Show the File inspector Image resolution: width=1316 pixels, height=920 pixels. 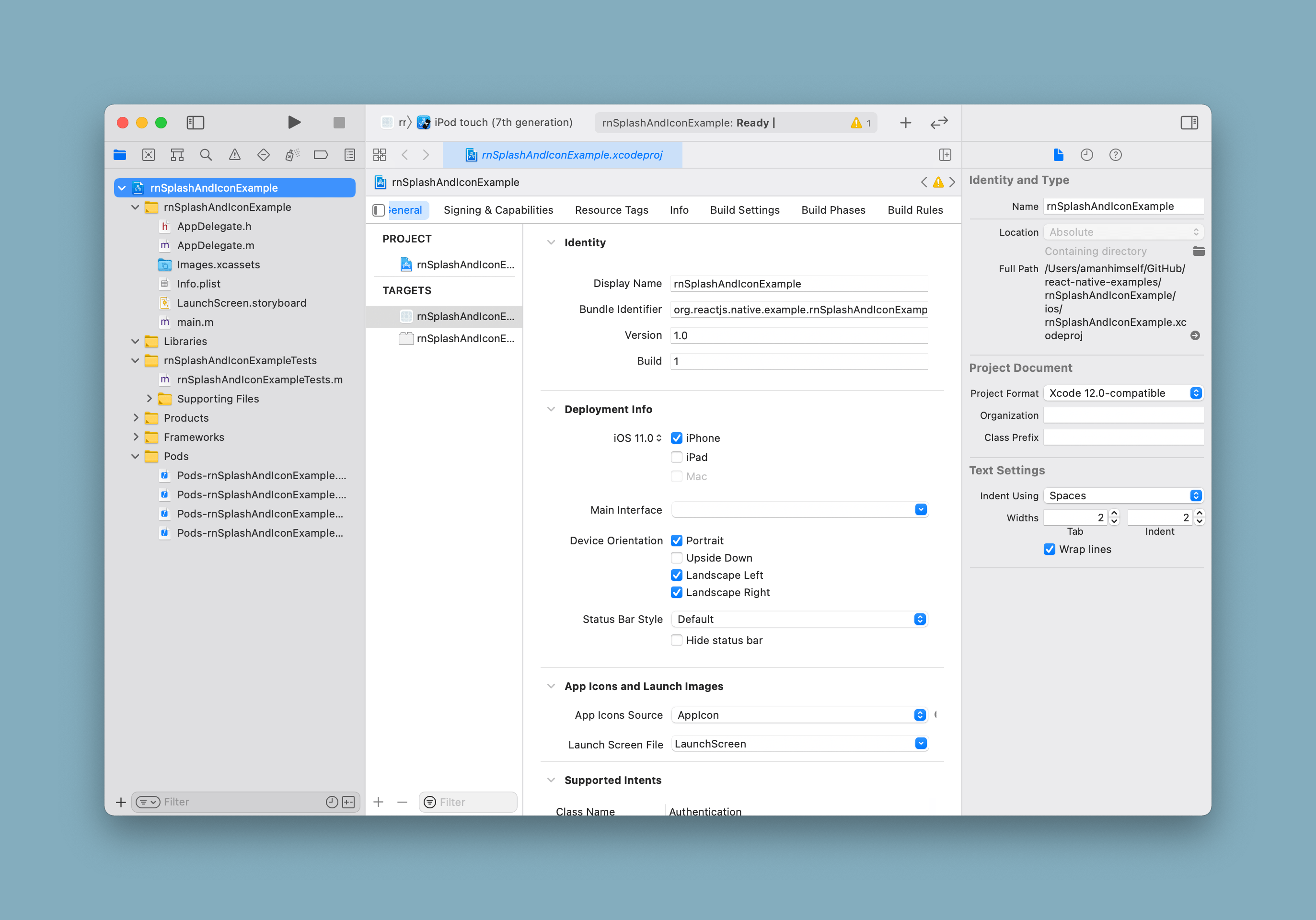tap(1058, 155)
